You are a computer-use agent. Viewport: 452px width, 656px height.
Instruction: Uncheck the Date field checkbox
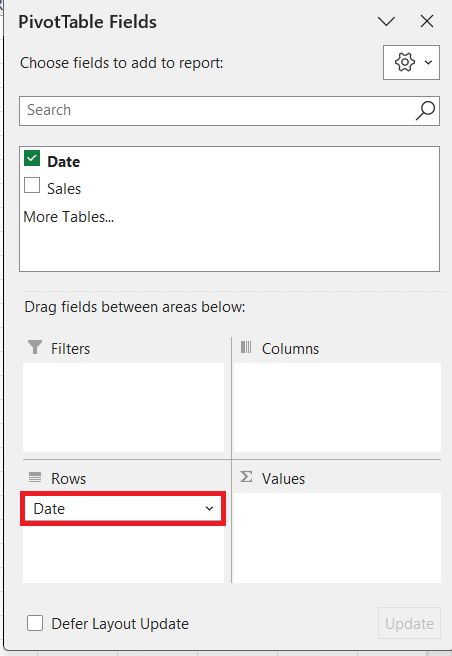point(32,159)
